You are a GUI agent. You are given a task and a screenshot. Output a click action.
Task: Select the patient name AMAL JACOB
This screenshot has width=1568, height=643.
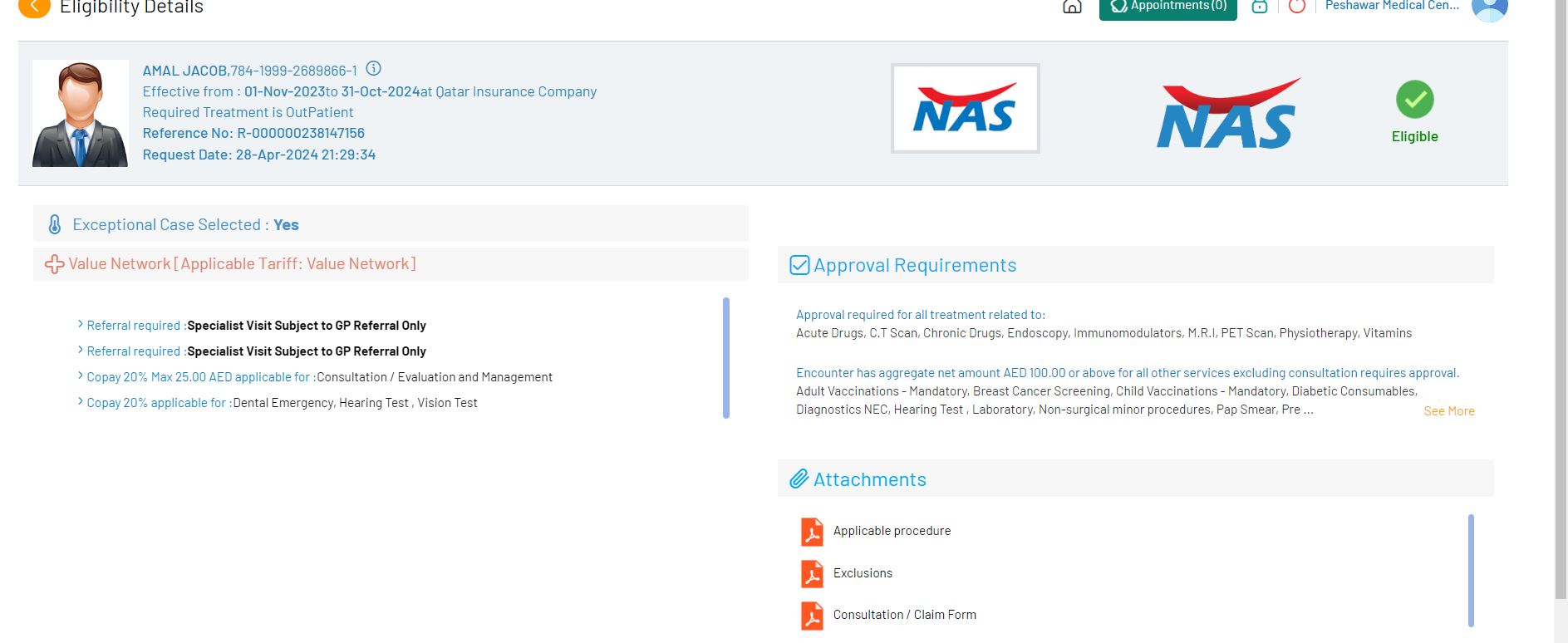coord(184,71)
